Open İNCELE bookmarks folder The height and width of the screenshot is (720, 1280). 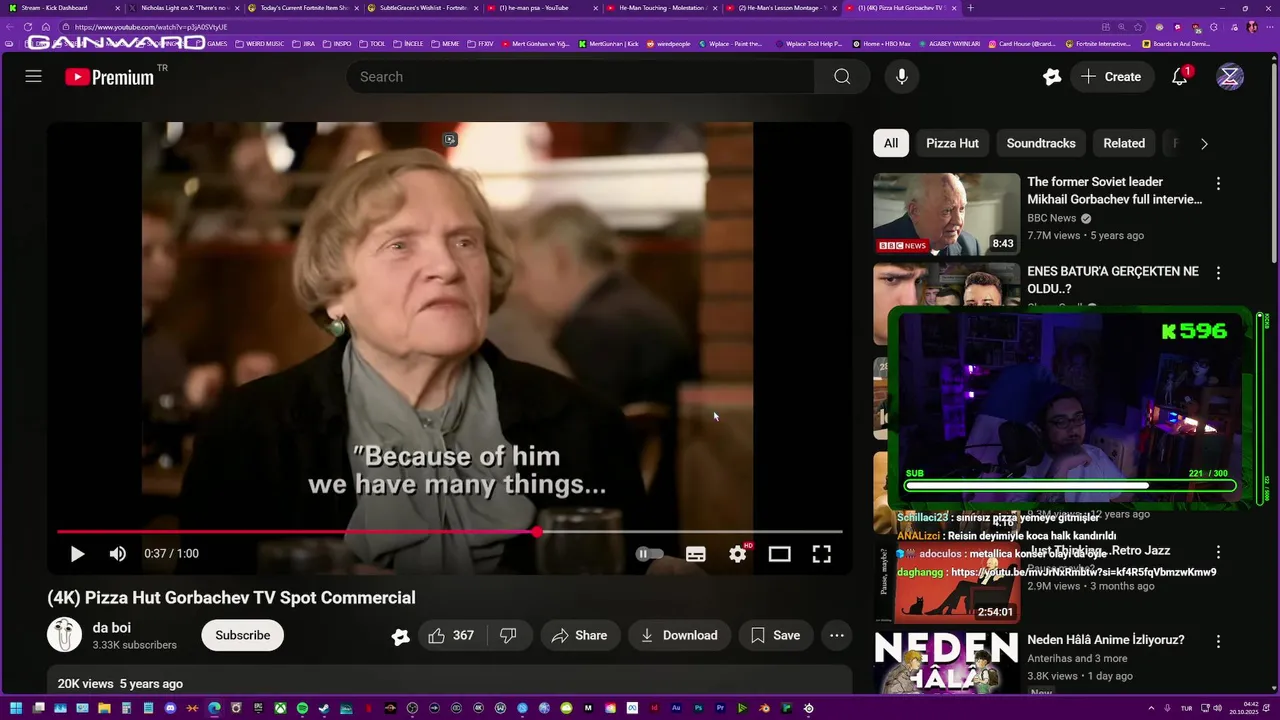(x=408, y=44)
